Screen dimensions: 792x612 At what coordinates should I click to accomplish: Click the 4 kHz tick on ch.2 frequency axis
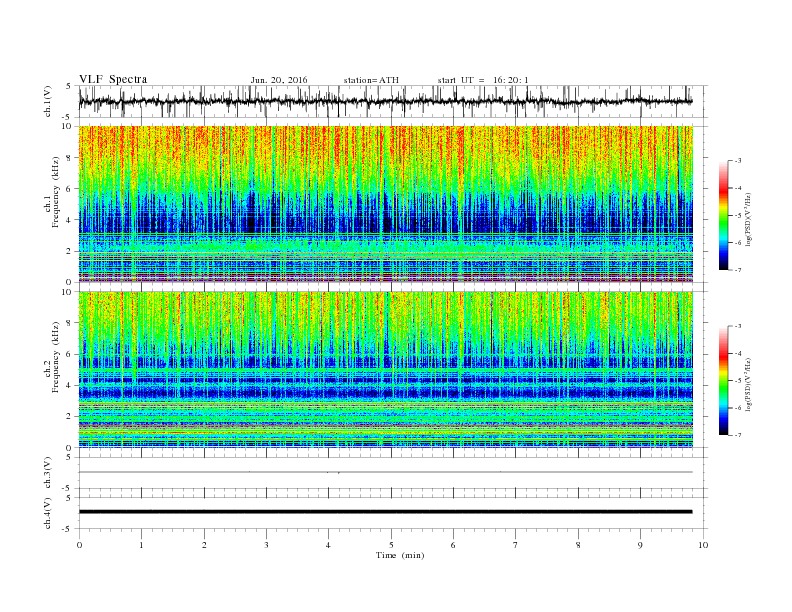coord(70,385)
